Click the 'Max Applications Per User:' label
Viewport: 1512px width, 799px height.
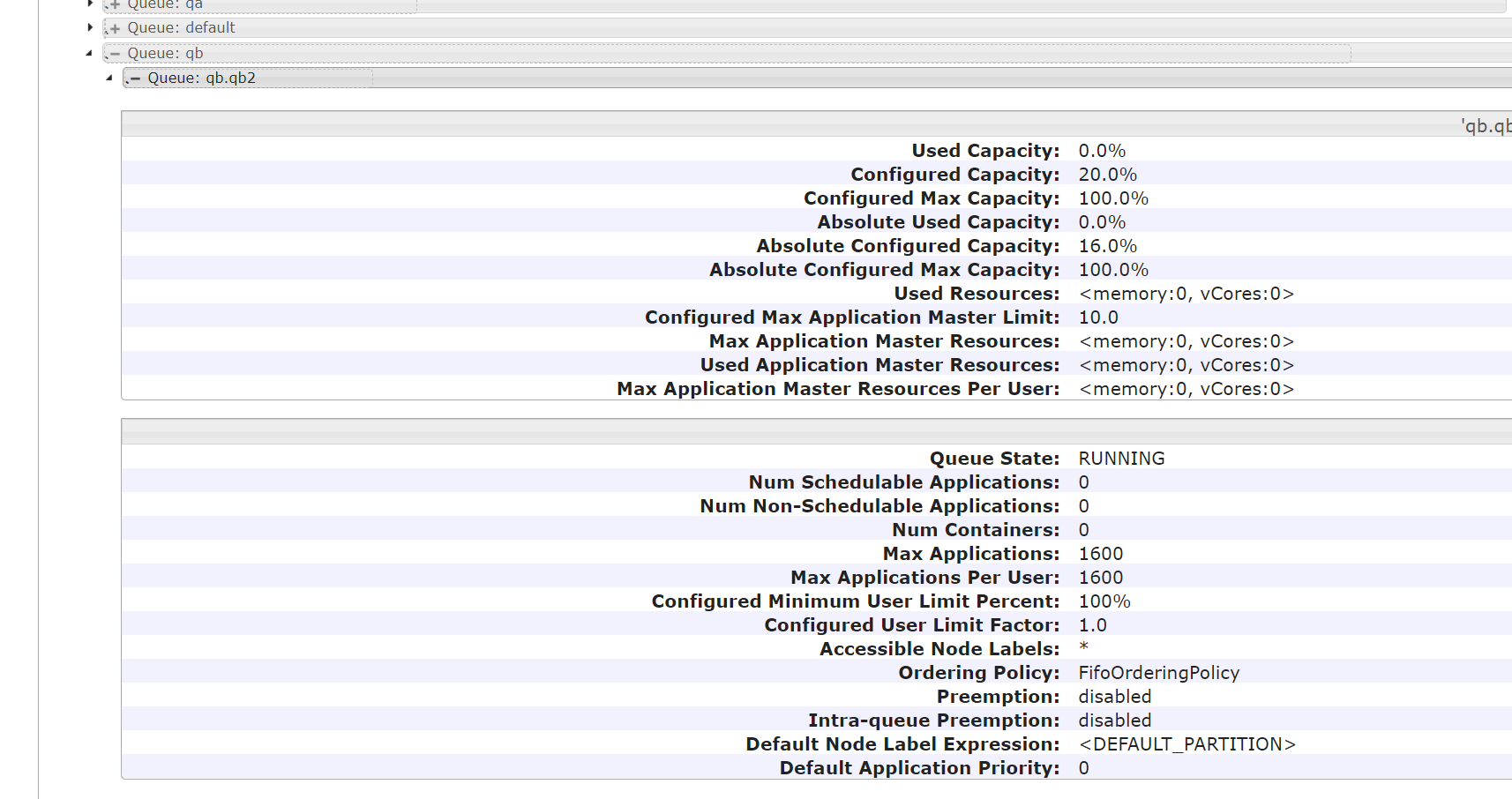coord(925,578)
